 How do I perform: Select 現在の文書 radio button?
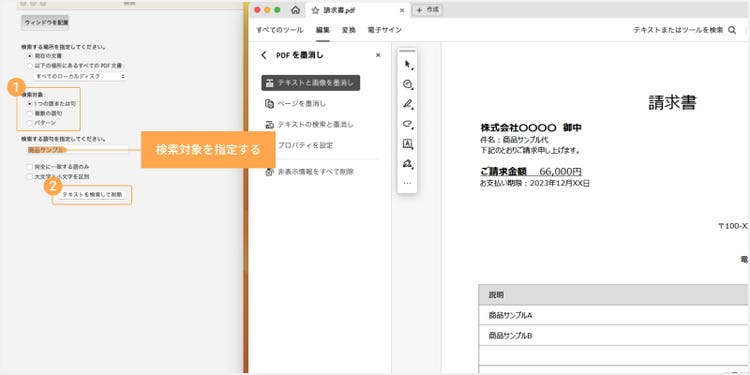[30, 56]
